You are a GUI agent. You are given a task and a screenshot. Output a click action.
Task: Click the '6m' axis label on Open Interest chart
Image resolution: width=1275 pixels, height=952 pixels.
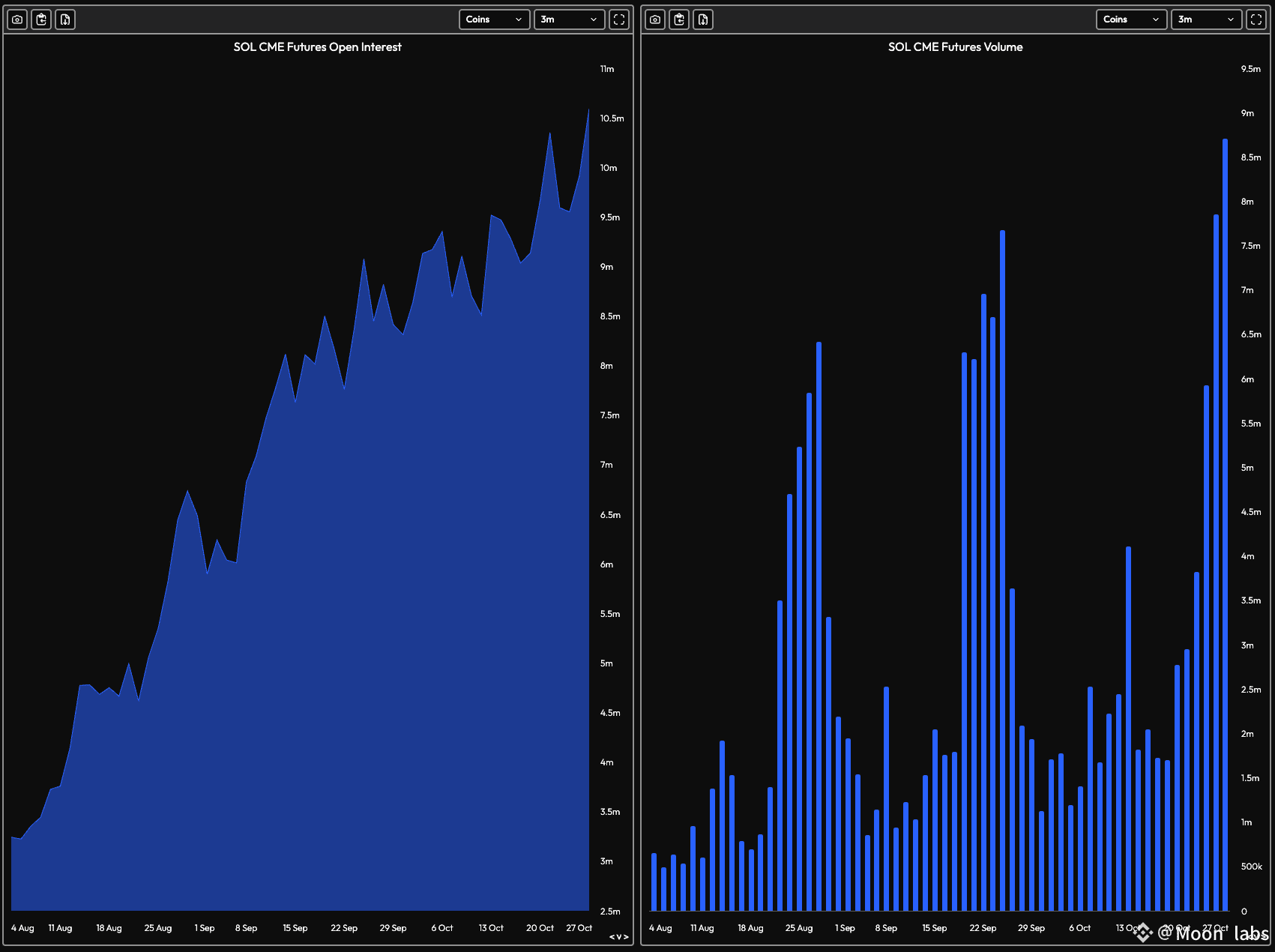pos(606,564)
